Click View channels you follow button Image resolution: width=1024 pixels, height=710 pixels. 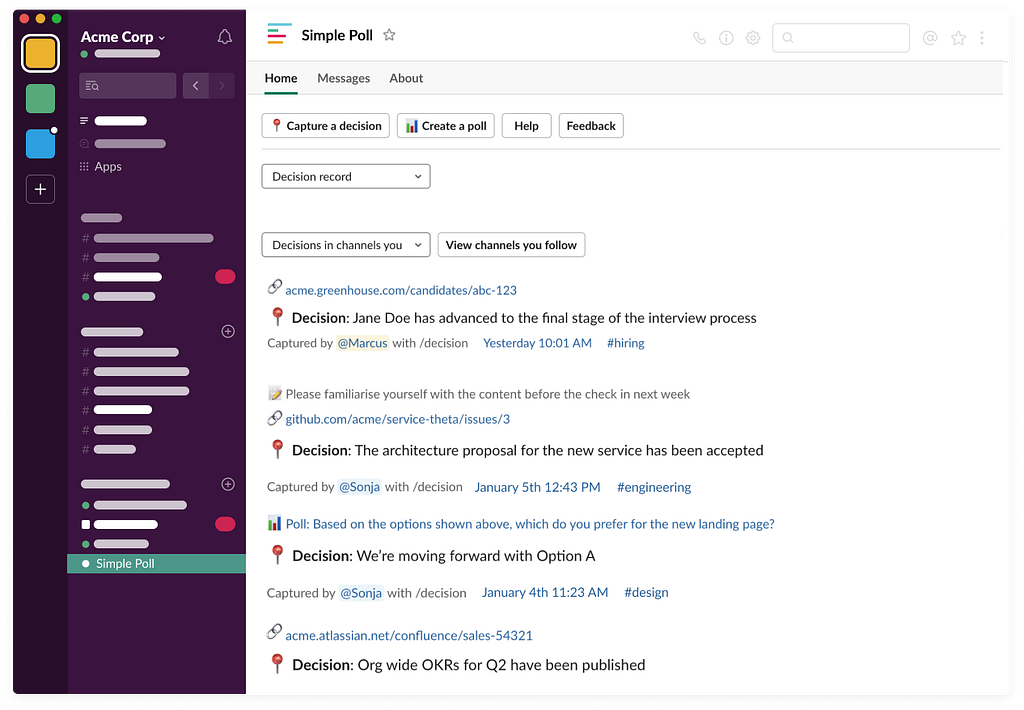pos(511,245)
